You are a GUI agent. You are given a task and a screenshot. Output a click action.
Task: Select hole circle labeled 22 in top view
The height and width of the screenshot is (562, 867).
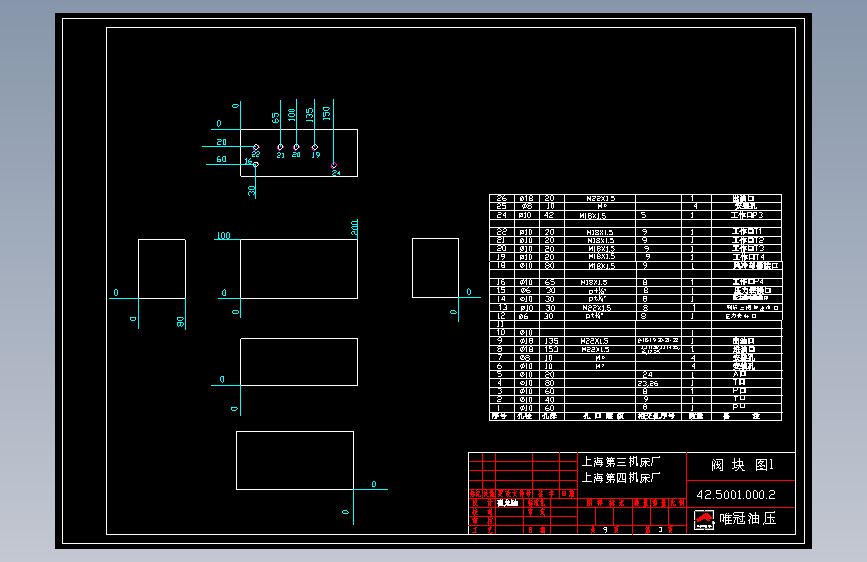tap(256, 147)
